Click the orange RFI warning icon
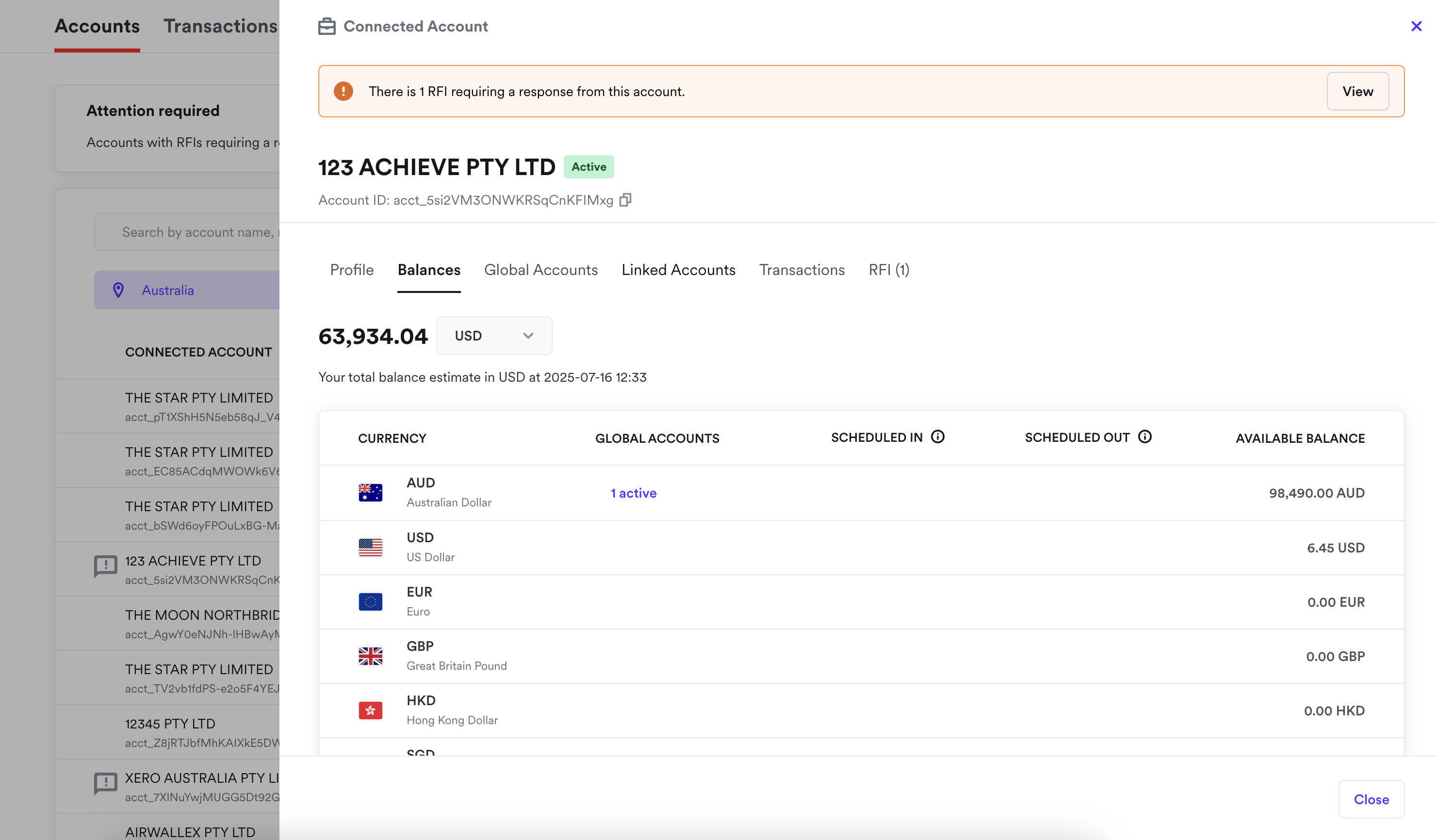The image size is (1438, 840). click(343, 91)
